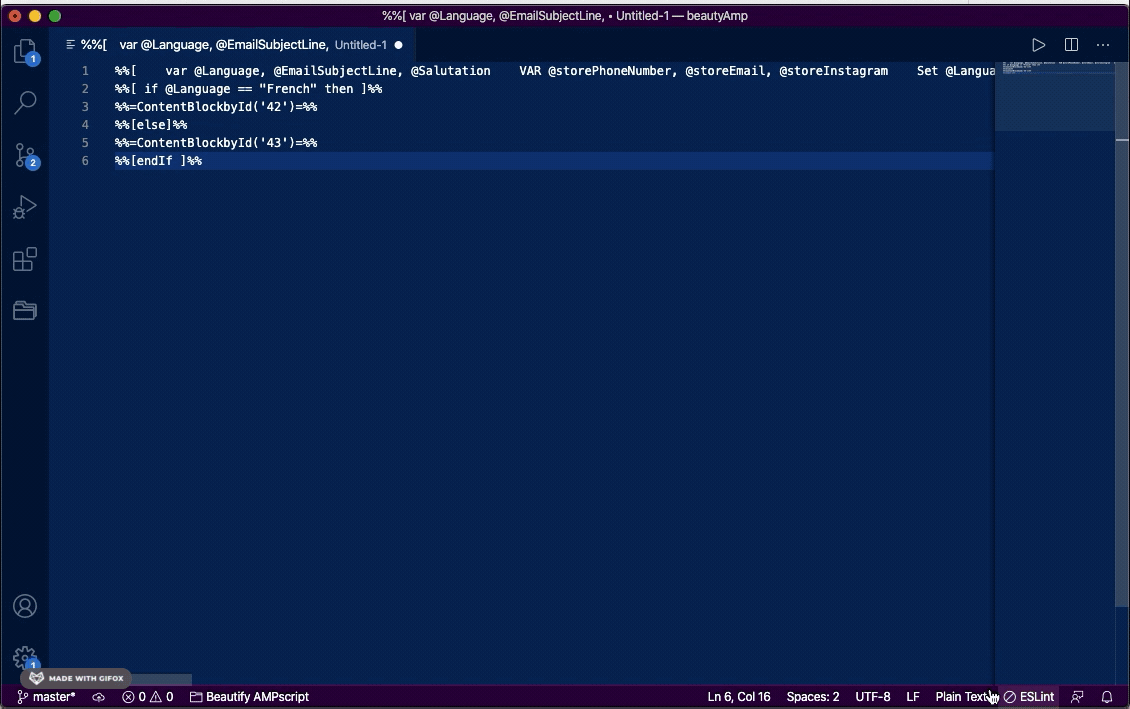Select language mode Plain Text
The height and width of the screenshot is (709, 1130).
pos(962,697)
